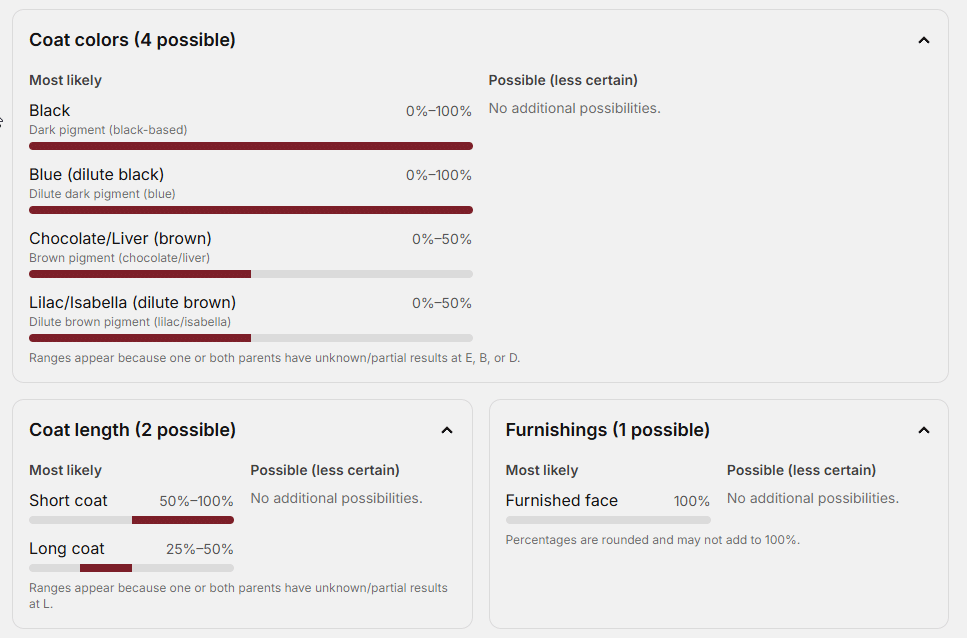Select the Chocolate/Liver (brown) label
The width and height of the screenshot is (967, 638).
[x=120, y=239]
